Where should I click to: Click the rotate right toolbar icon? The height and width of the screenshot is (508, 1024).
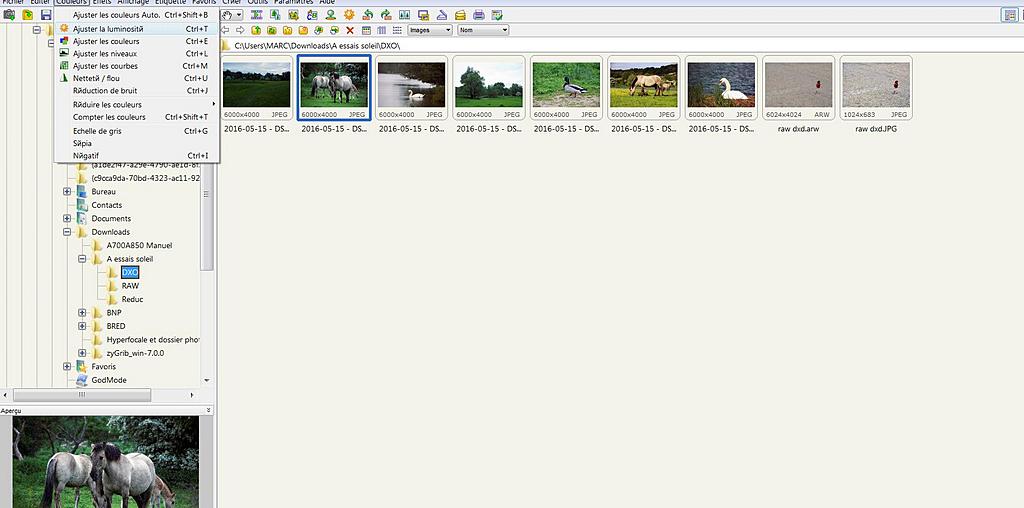[386, 15]
